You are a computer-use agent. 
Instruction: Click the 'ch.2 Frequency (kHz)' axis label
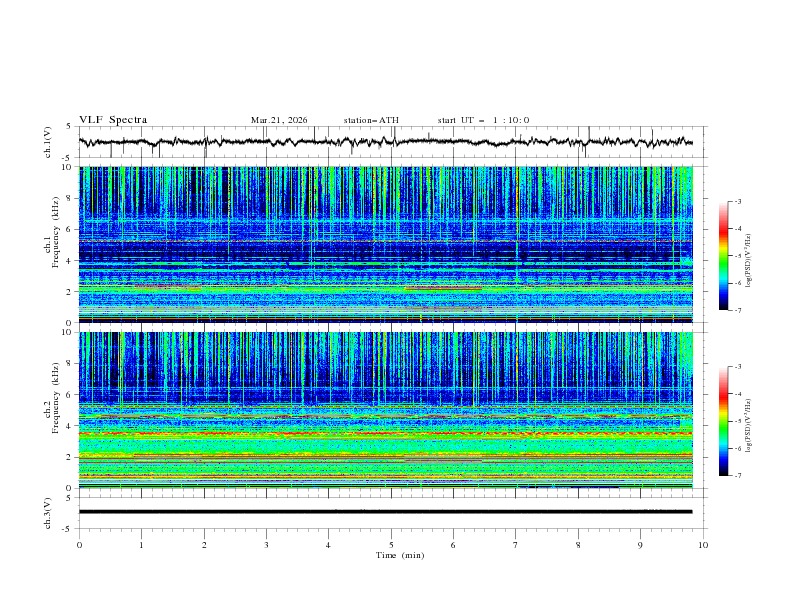[51, 398]
